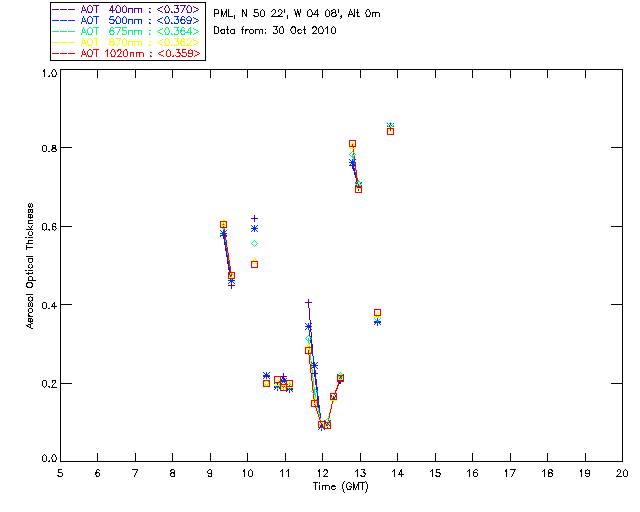Click the x-axis tick label '14'
Image resolution: width=640 pixels, height=512 pixels.
(x=398, y=473)
